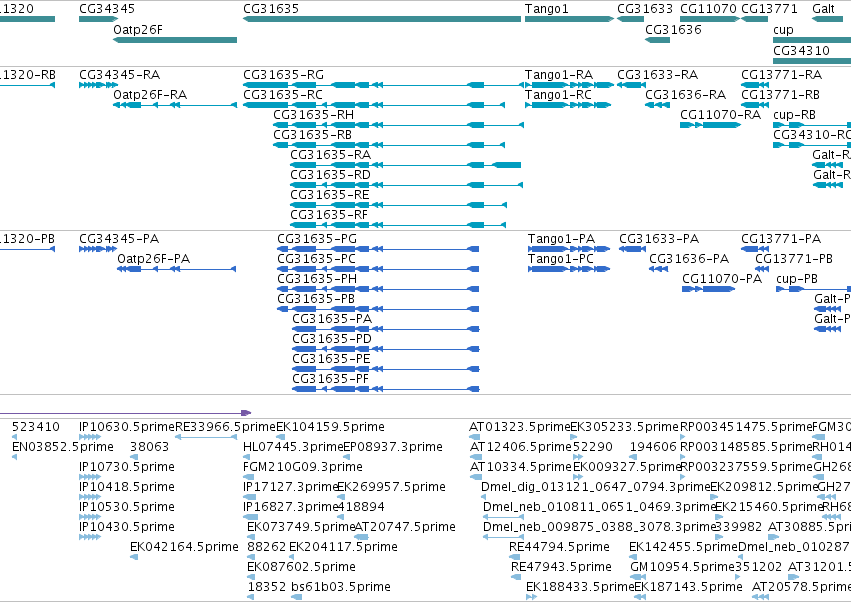Viewport: 851px width, 602px height.
Task: Open transcript CG31635-RF
Action: click(398, 225)
